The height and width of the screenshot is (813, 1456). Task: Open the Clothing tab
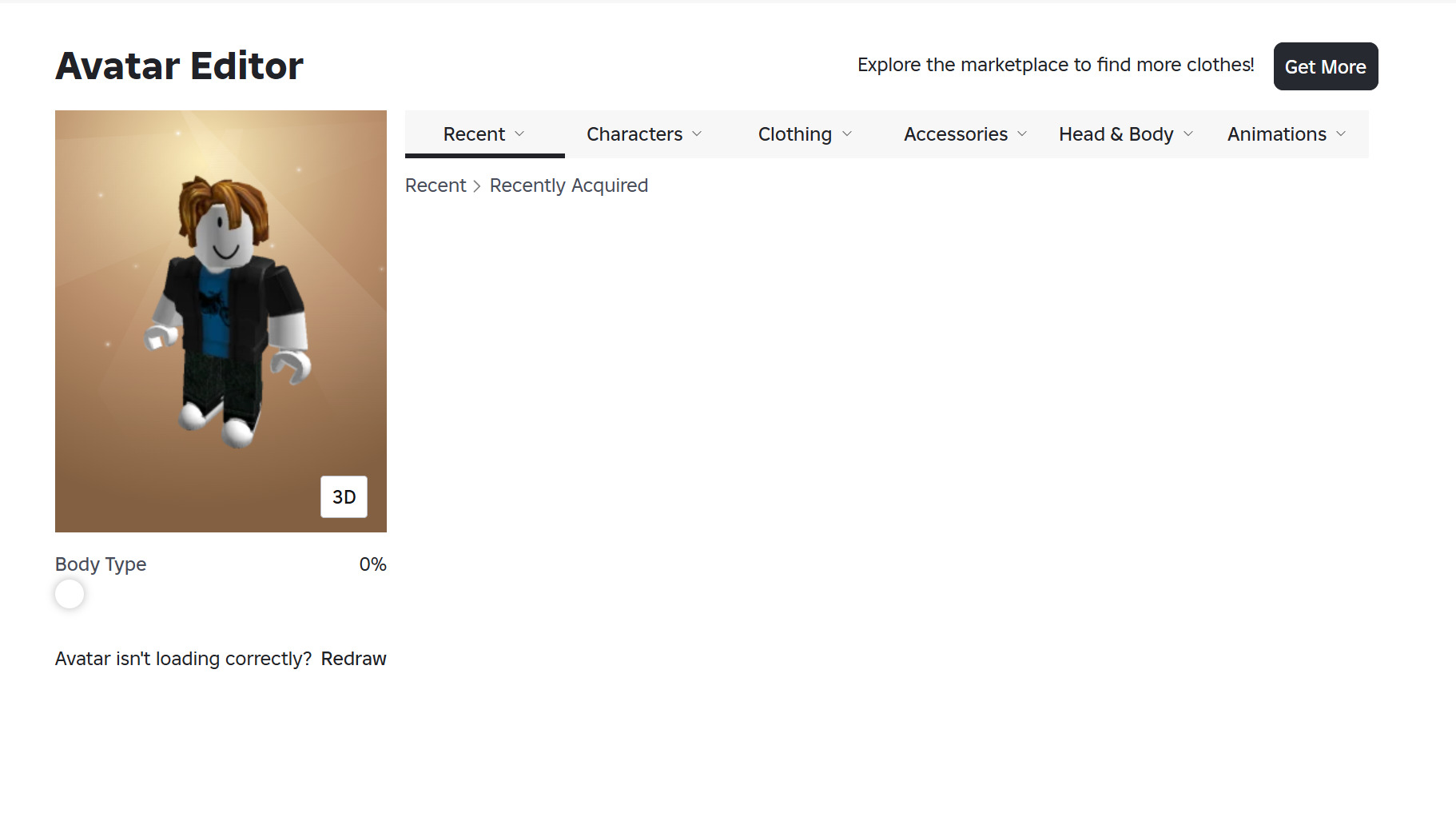click(806, 134)
